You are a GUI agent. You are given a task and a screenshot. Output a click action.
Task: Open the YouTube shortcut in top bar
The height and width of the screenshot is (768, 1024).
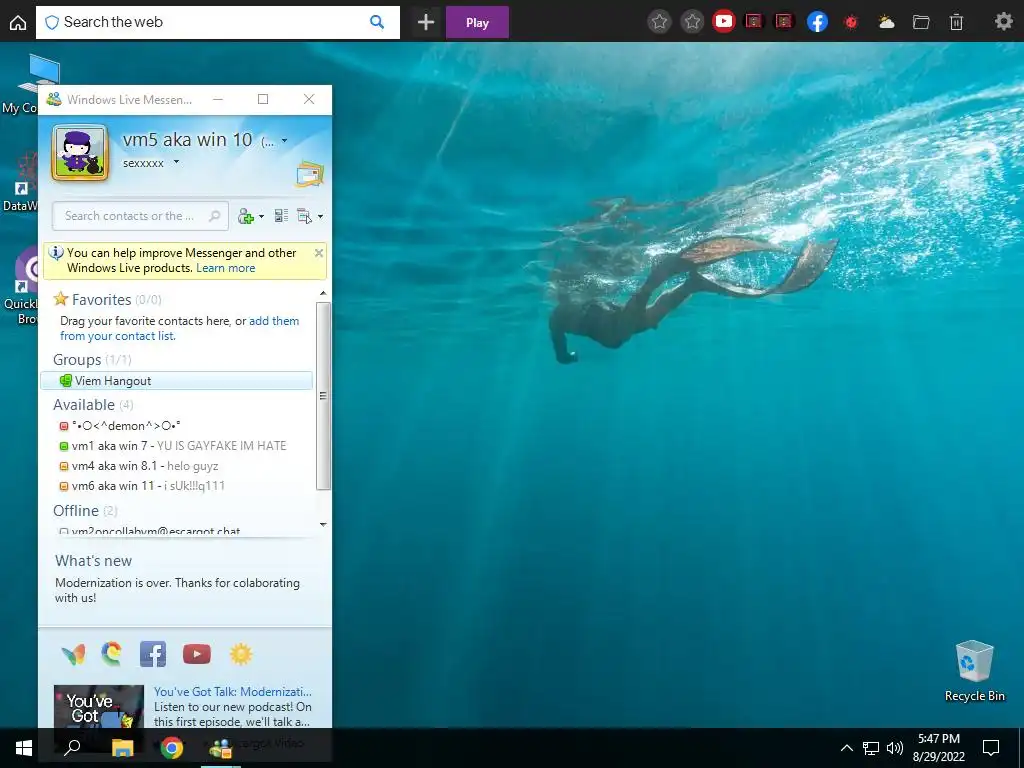pyautogui.click(x=724, y=22)
